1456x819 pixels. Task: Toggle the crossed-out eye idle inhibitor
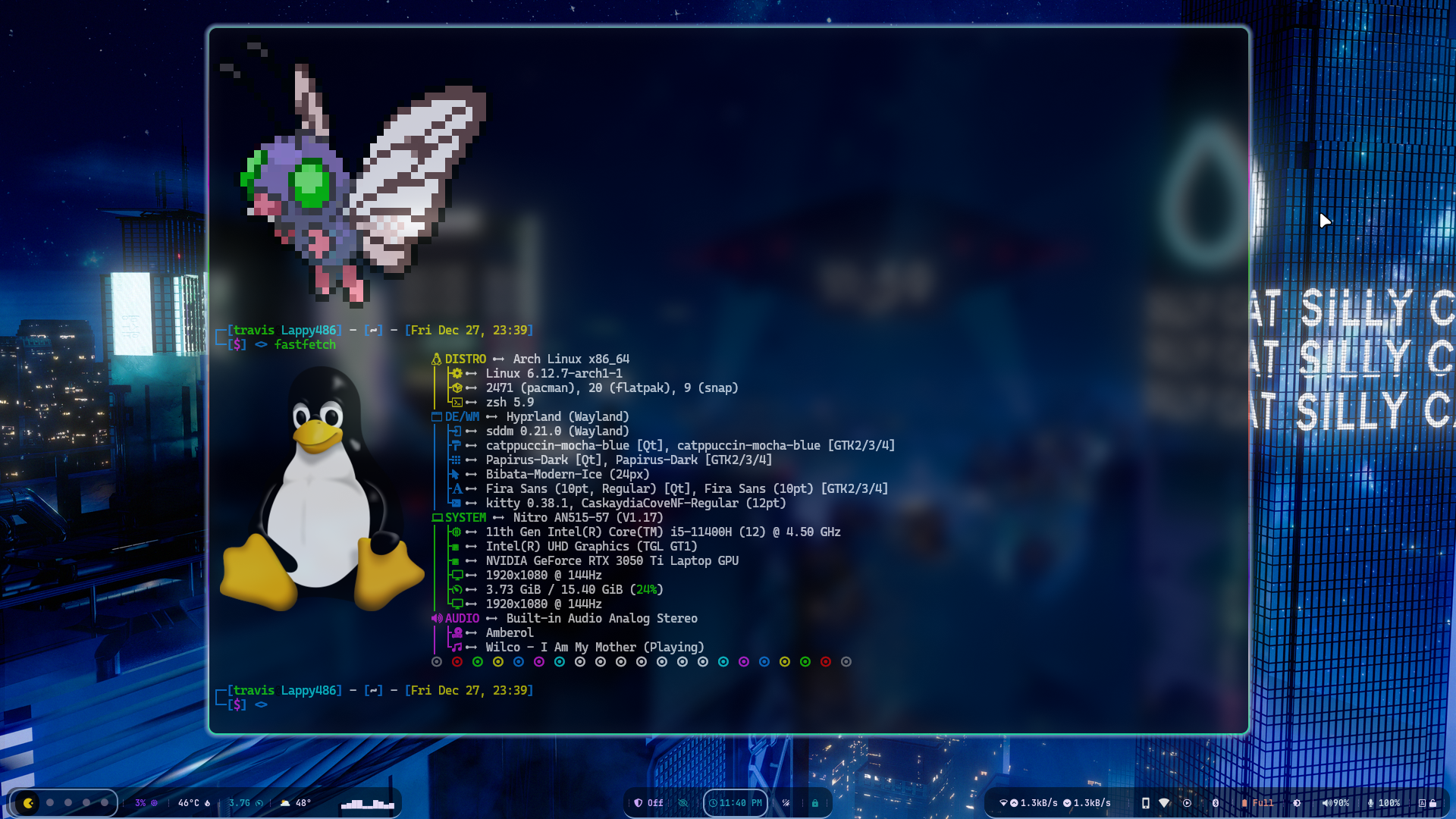coord(683,803)
